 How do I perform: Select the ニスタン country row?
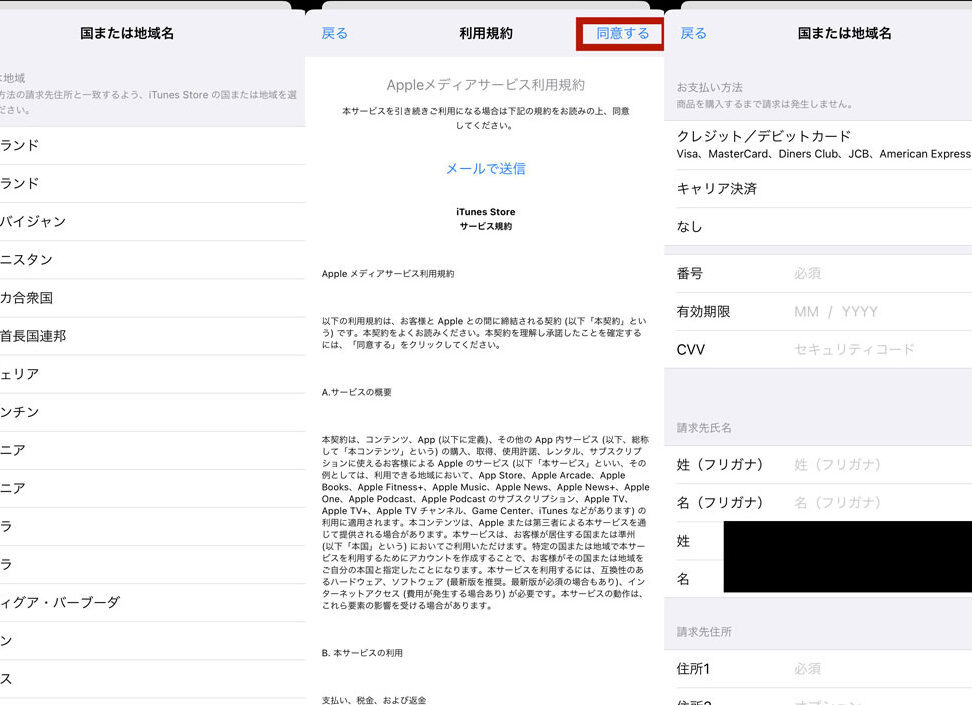(152, 260)
